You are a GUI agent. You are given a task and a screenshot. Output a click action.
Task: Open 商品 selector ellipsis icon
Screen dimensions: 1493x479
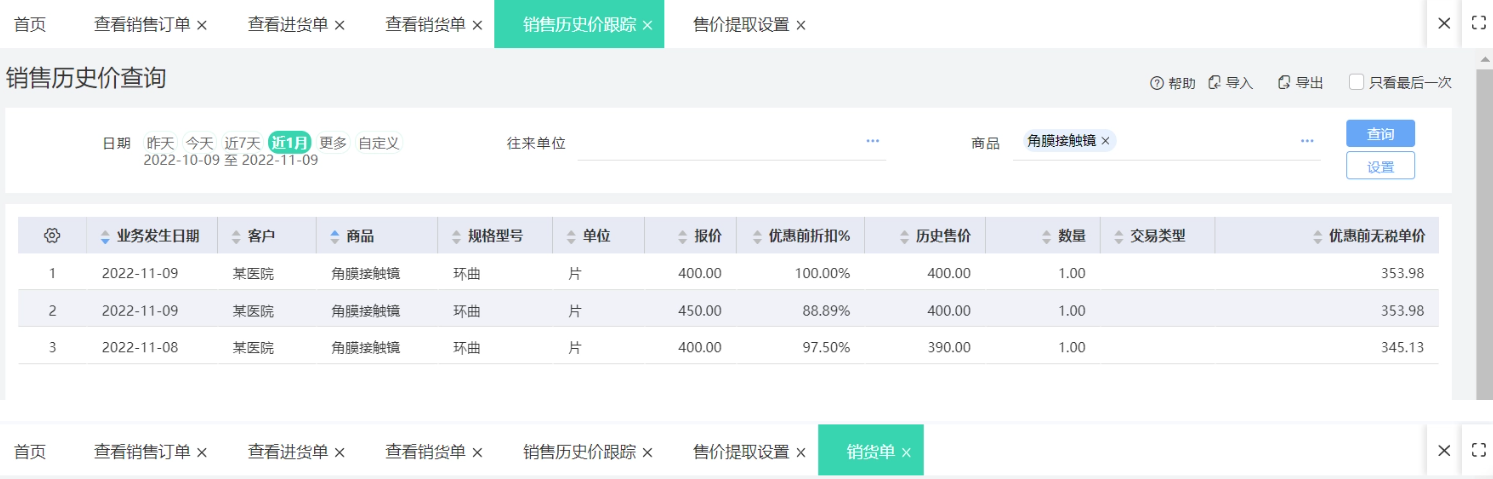[x=1306, y=142]
